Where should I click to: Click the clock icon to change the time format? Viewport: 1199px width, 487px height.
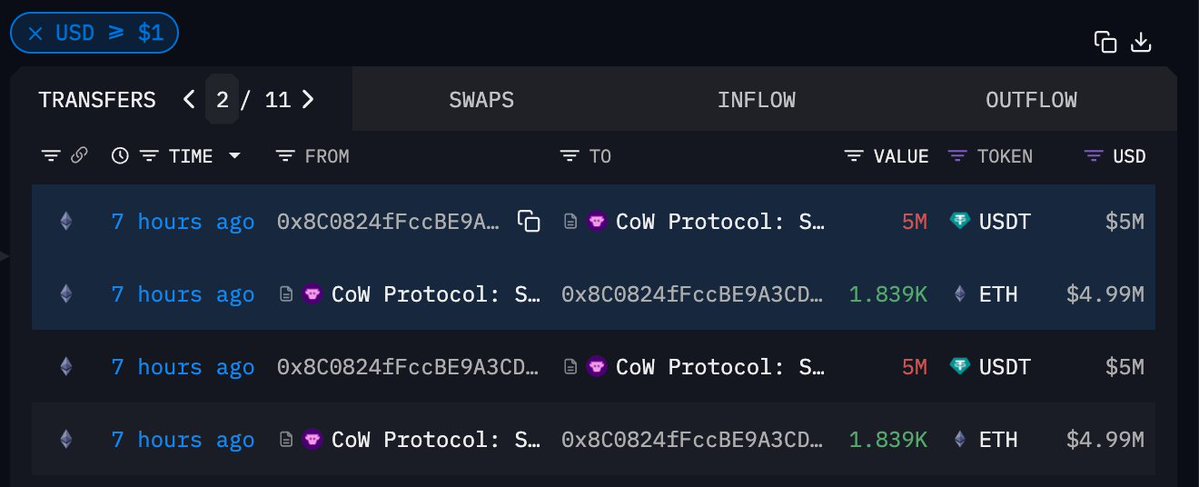tap(119, 156)
